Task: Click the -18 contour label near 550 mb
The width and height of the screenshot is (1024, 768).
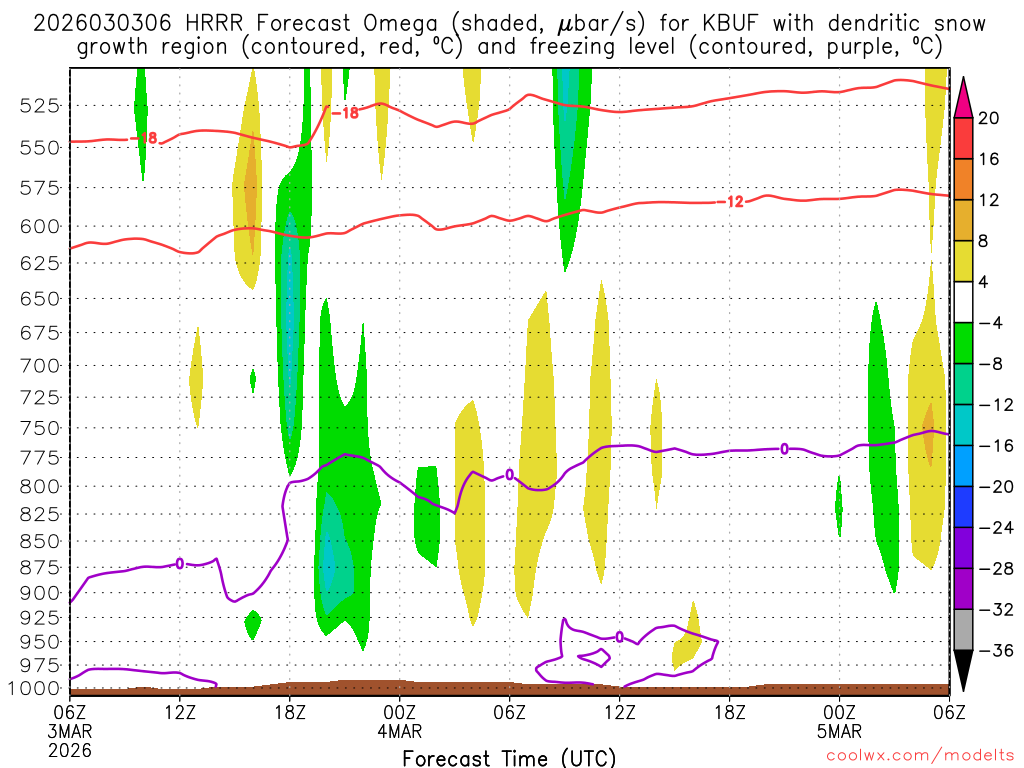Action: (x=144, y=138)
